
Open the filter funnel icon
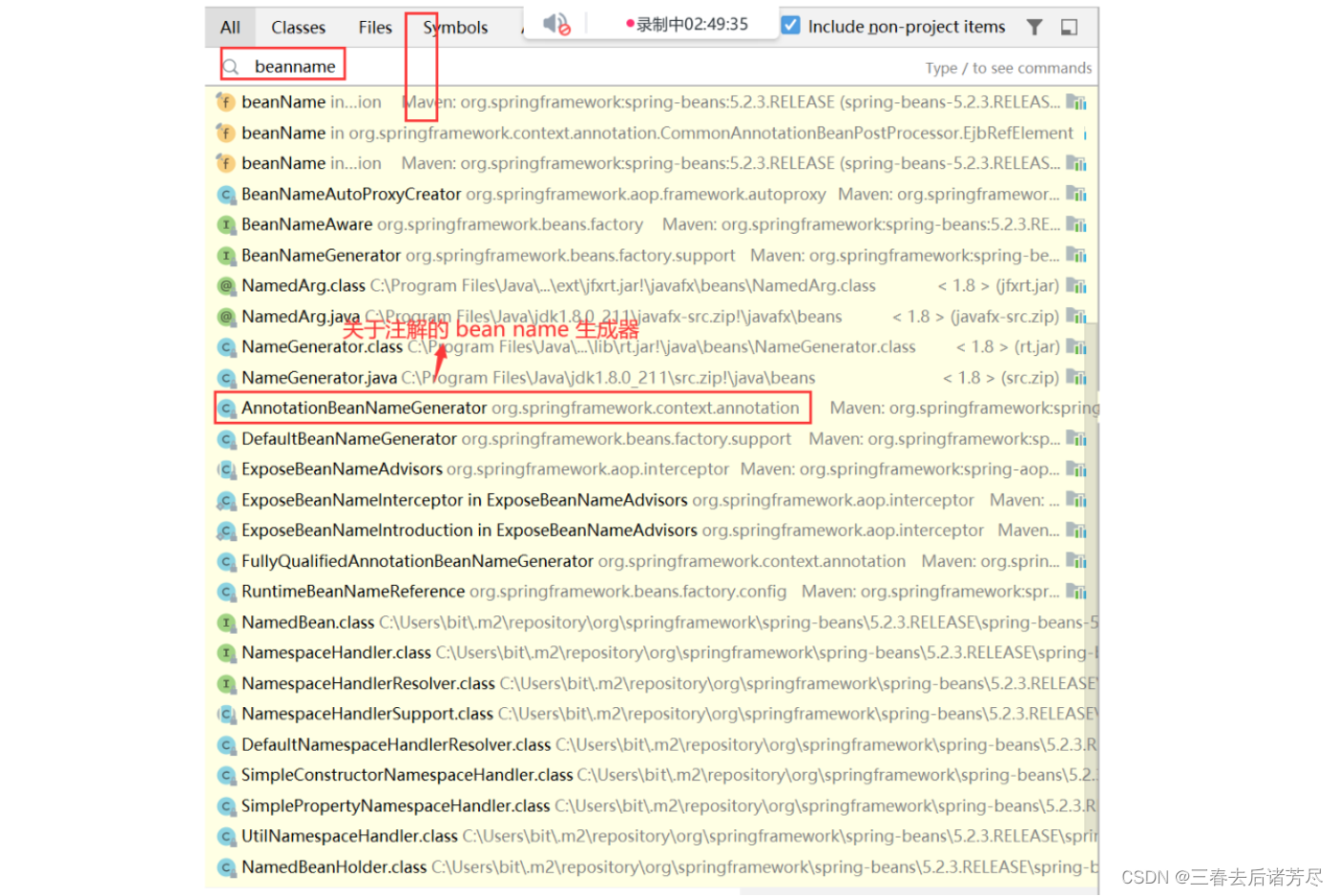(1035, 27)
